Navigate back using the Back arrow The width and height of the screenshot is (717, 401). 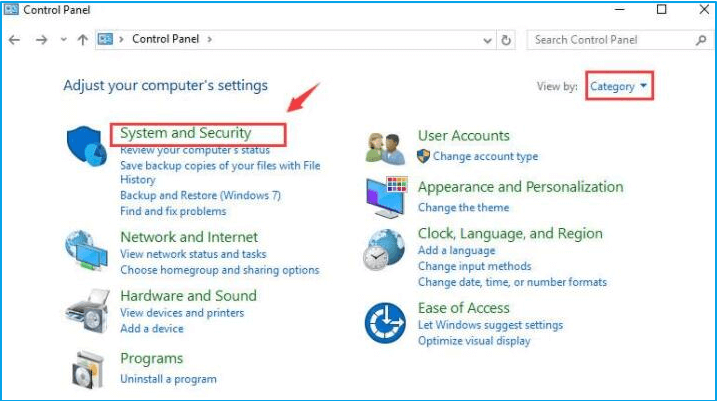click(15, 40)
